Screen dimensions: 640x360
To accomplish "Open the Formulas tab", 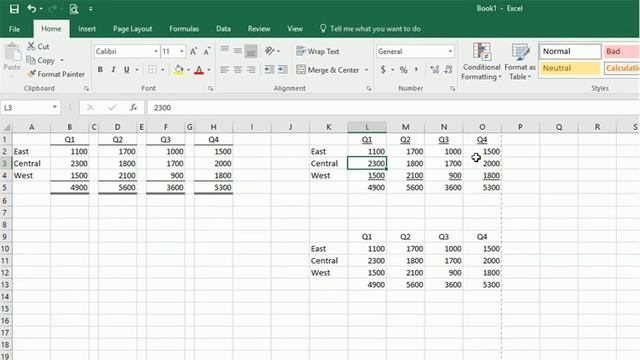I will pyautogui.click(x=184, y=29).
